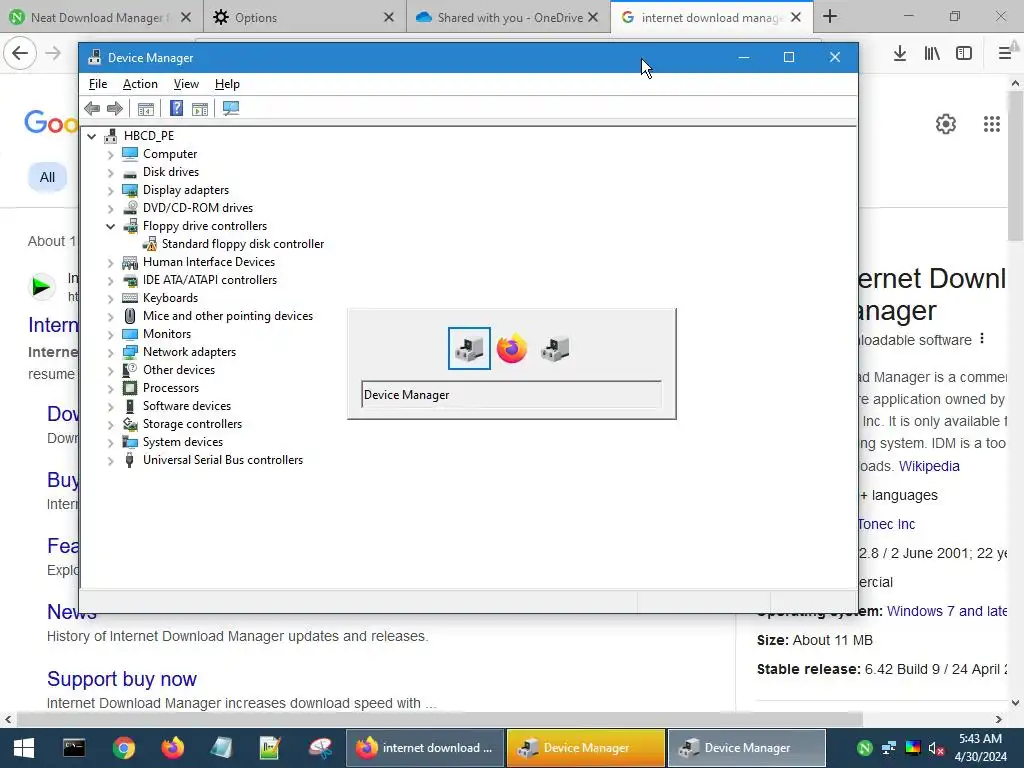The image size is (1024, 768).
Task: Click the Forward arrow in Device Manager toolbar
Action: pos(115,108)
